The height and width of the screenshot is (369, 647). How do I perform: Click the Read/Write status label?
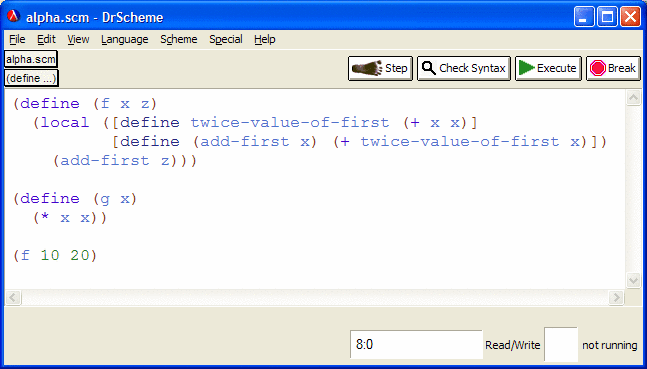[512, 345]
